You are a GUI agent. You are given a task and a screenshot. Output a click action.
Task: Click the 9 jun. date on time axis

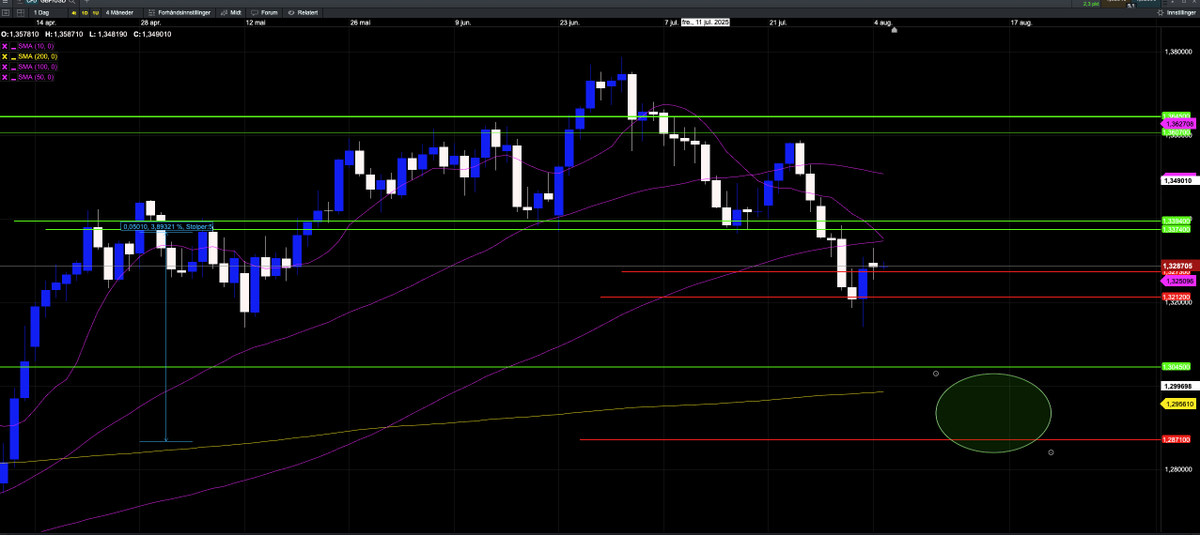point(463,22)
